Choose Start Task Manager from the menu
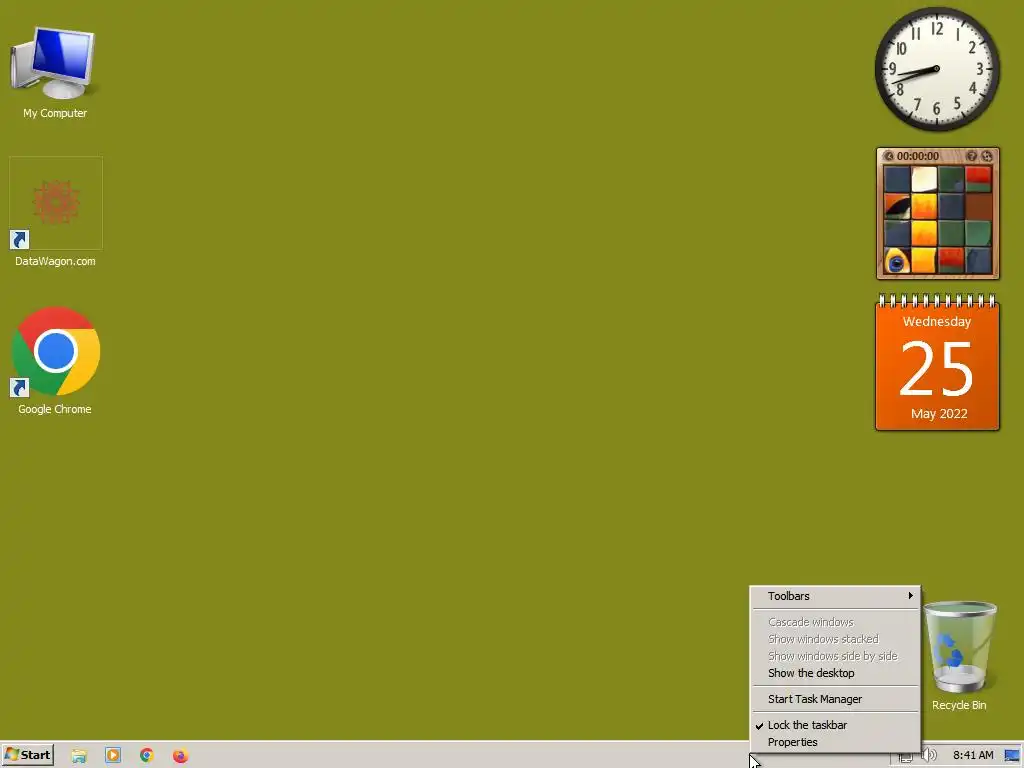Screen dimensions: 1024x768 point(835,699)
